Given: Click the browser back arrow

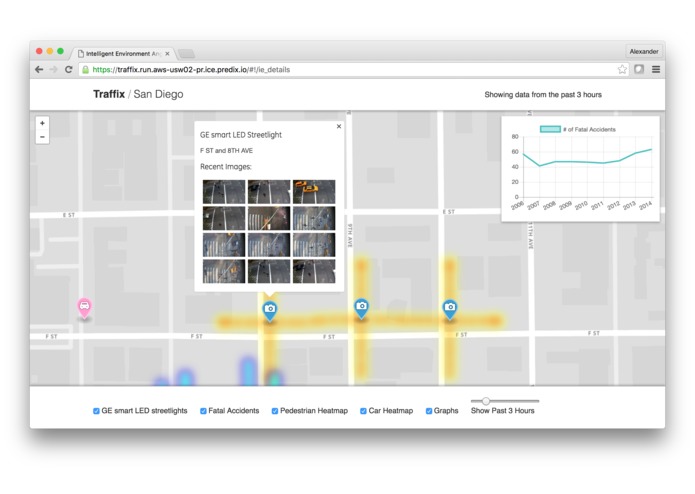Looking at the screenshot, I should click(39, 70).
